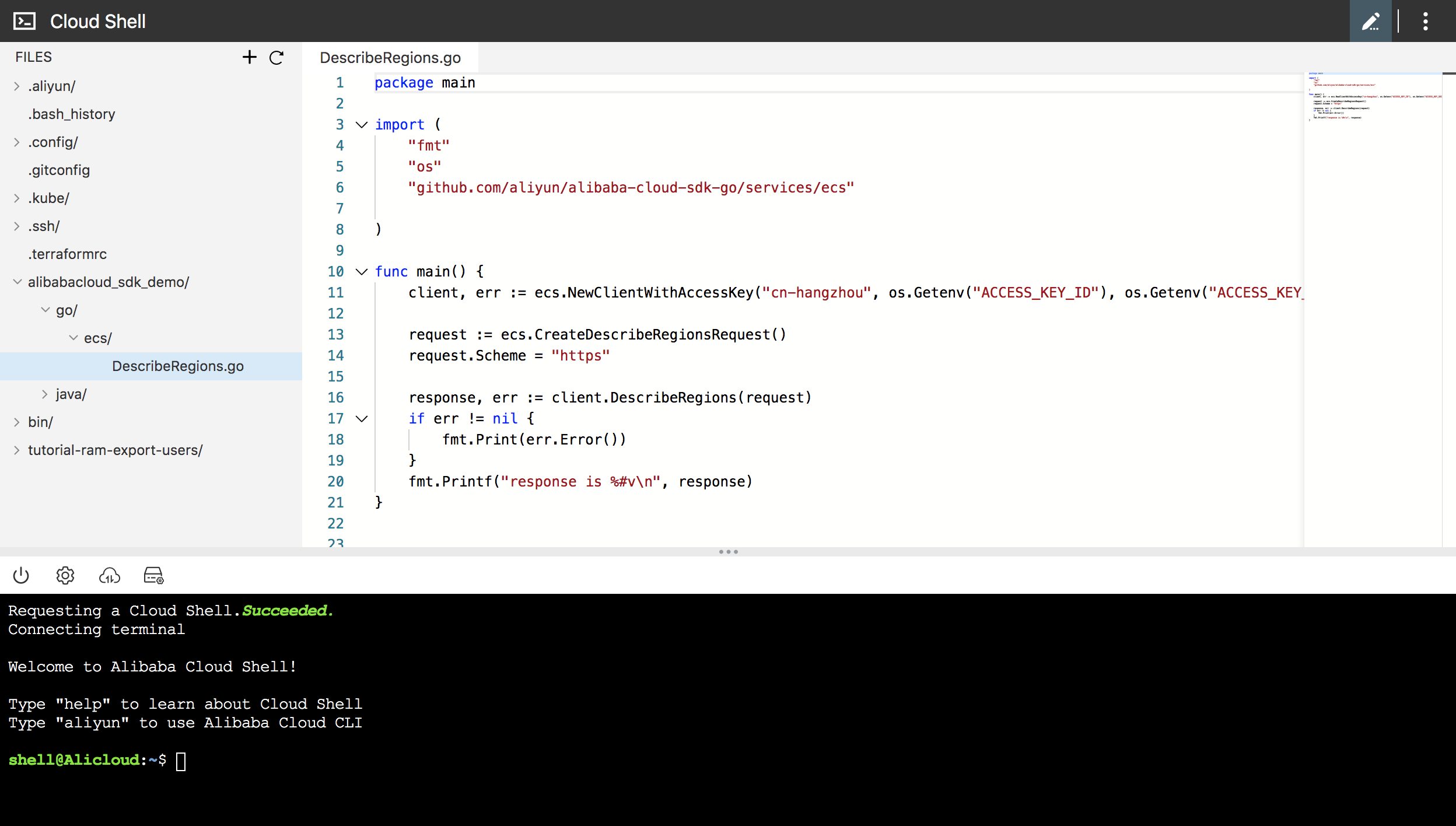Viewport: 1456px width, 826px height.
Task: Toggle the code editor pencil icon
Action: pyautogui.click(x=1370, y=22)
